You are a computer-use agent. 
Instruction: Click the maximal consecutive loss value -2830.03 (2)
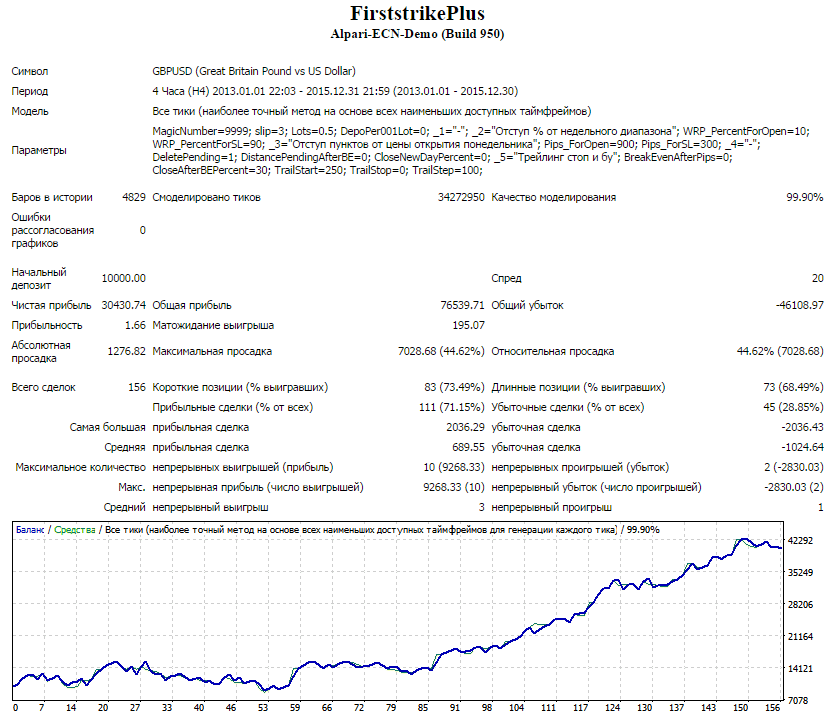pos(794,487)
